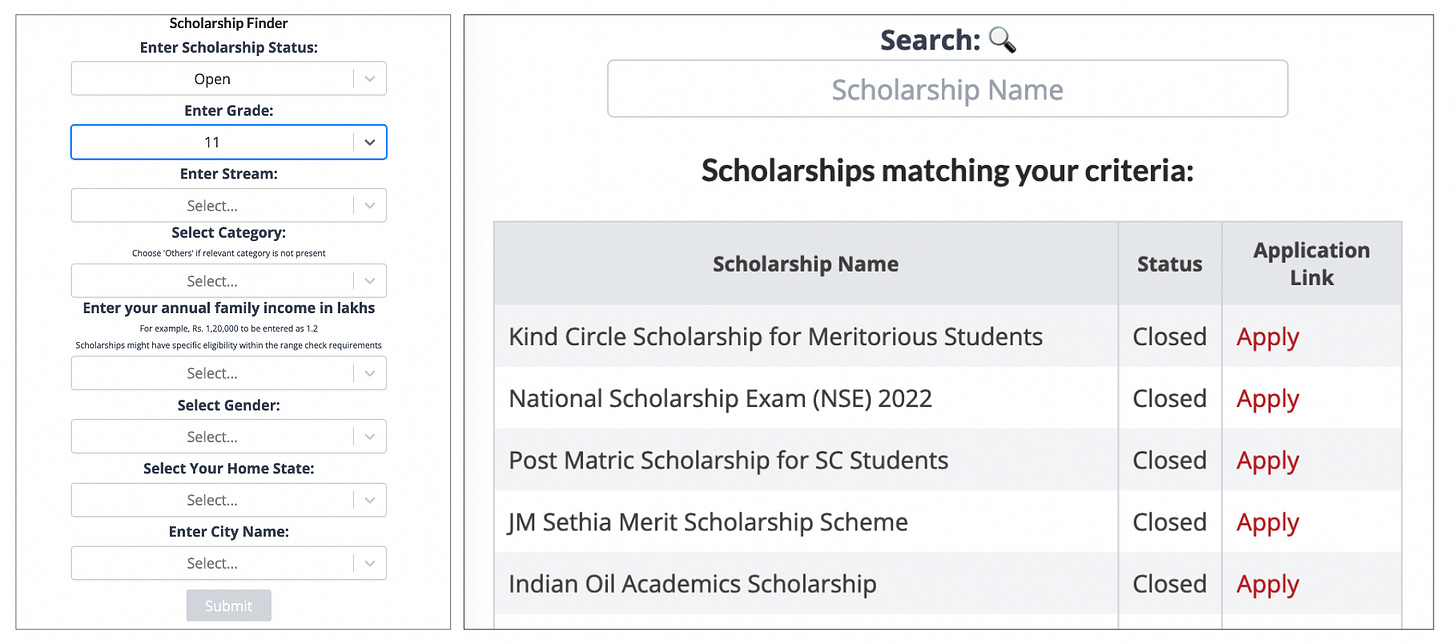
Task: Apply to Kind Circle Scholarship
Action: pyautogui.click(x=1267, y=337)
